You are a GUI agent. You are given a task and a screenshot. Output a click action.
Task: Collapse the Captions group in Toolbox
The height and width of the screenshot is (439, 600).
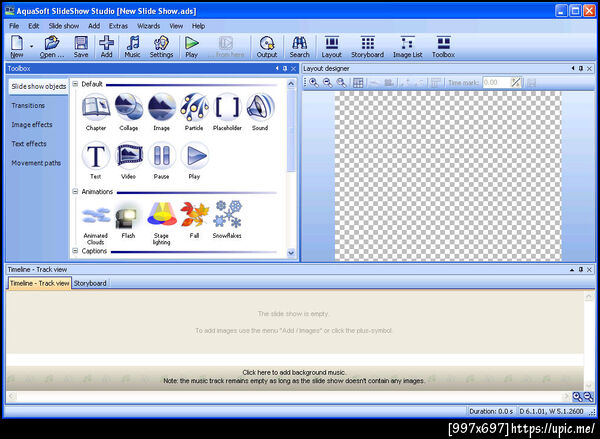point(75,251)
